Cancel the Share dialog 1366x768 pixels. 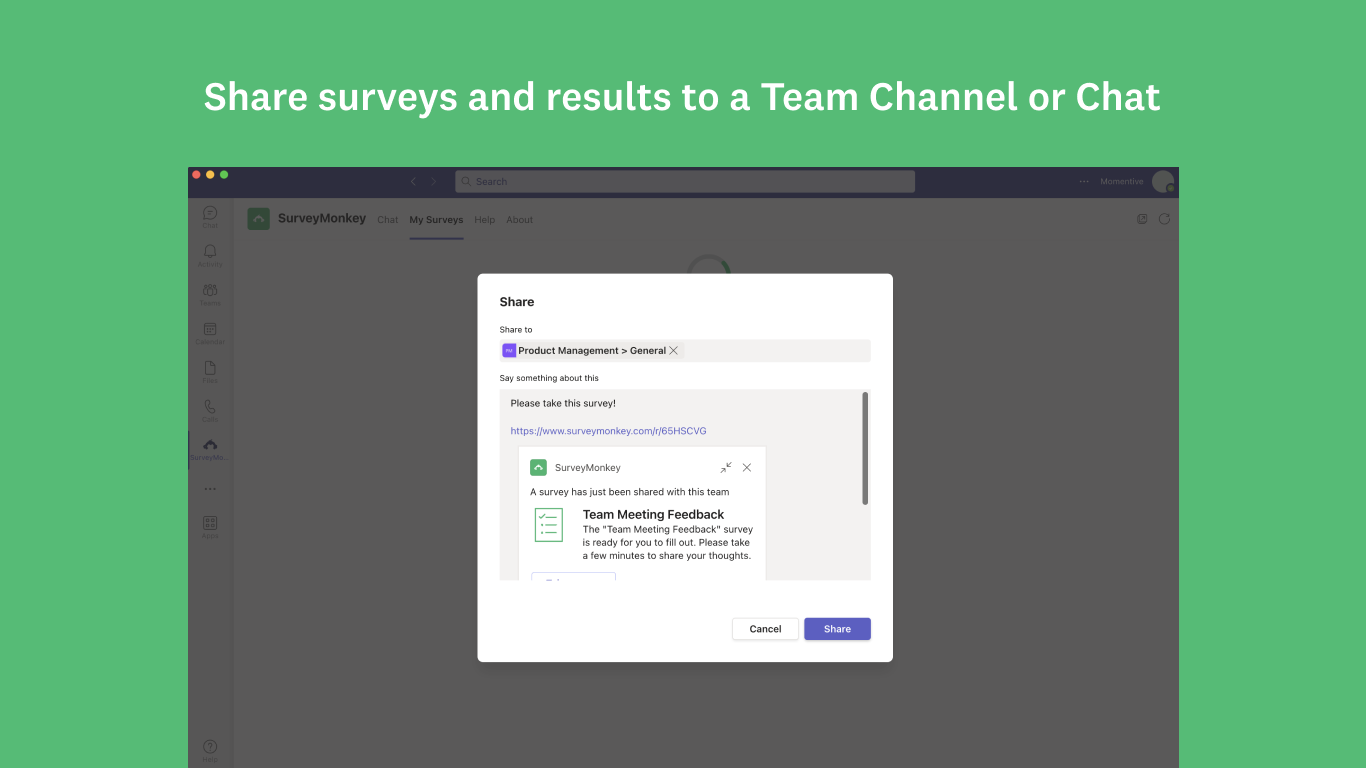pyautogui.click(x=765, y=629)
